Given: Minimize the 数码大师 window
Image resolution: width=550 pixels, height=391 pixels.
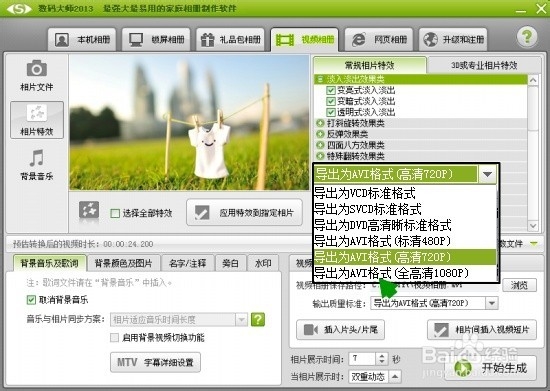Looking at the screenshot, I should [x=521, y=11].
